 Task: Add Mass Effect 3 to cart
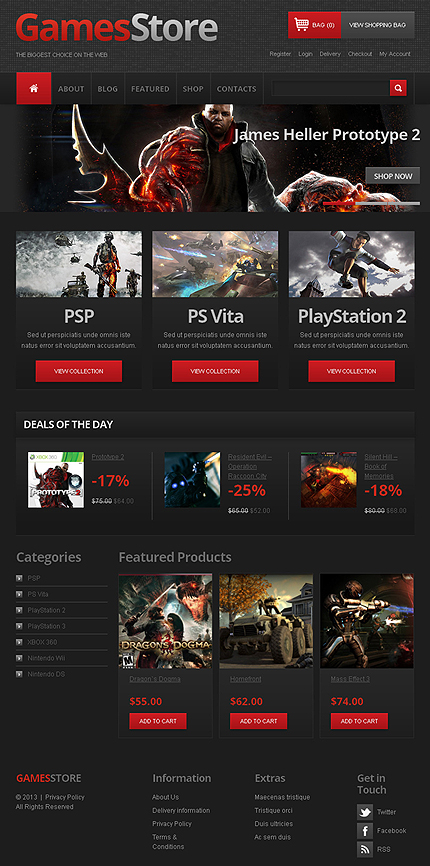coord(359,721)
